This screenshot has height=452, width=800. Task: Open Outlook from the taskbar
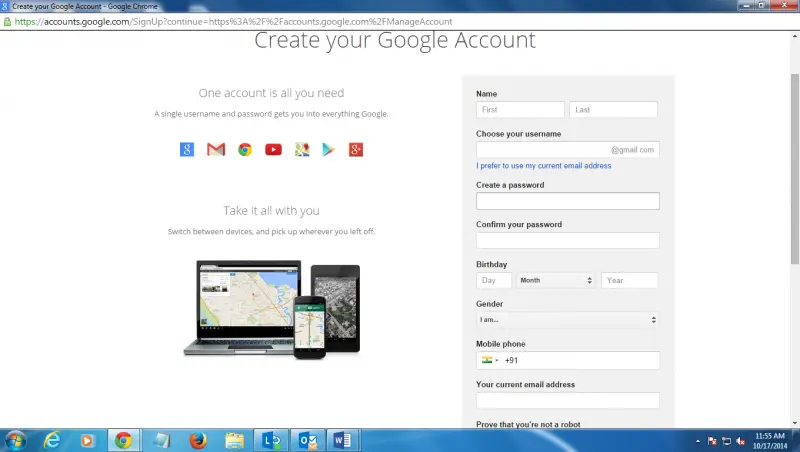[308, 440]
